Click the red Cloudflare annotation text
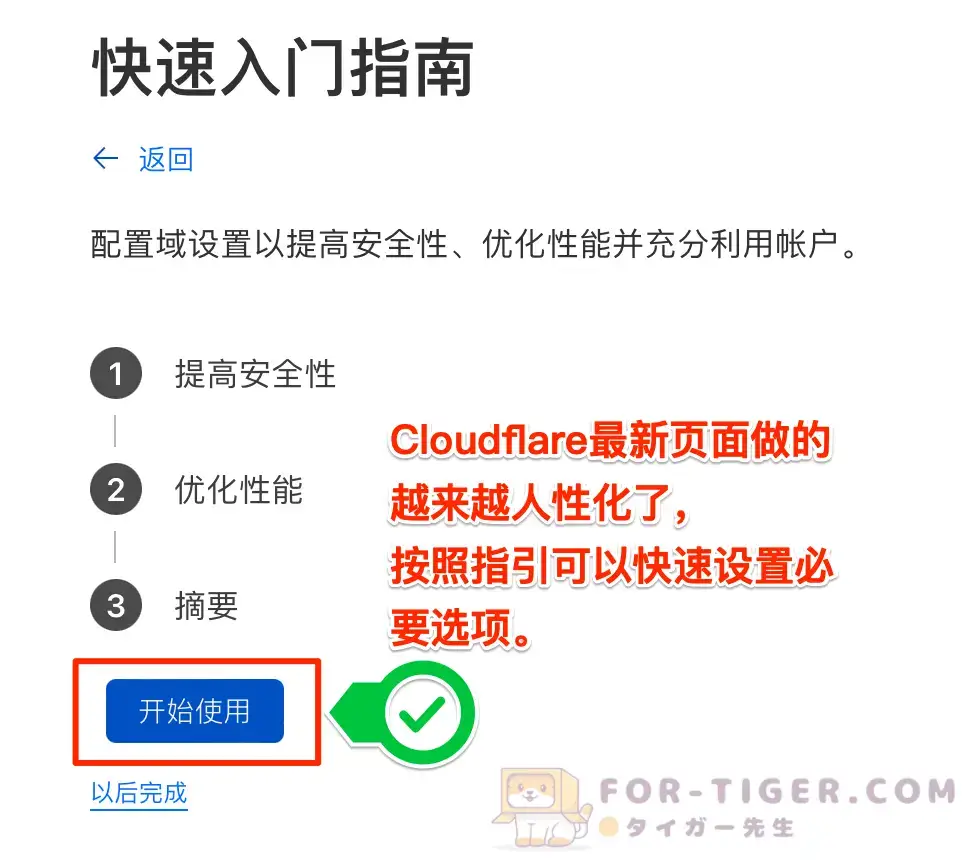This screenshot has width=970, height=860. (x=611, y=535)
